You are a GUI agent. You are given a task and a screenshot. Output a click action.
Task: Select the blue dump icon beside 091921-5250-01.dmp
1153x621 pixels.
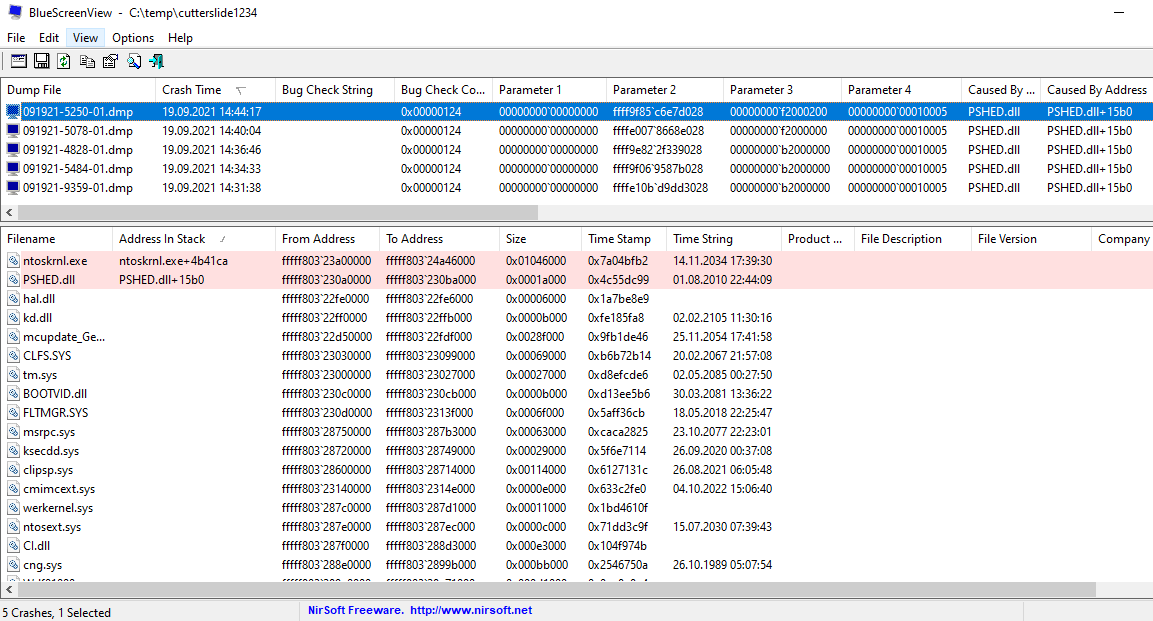click(11, 111)
